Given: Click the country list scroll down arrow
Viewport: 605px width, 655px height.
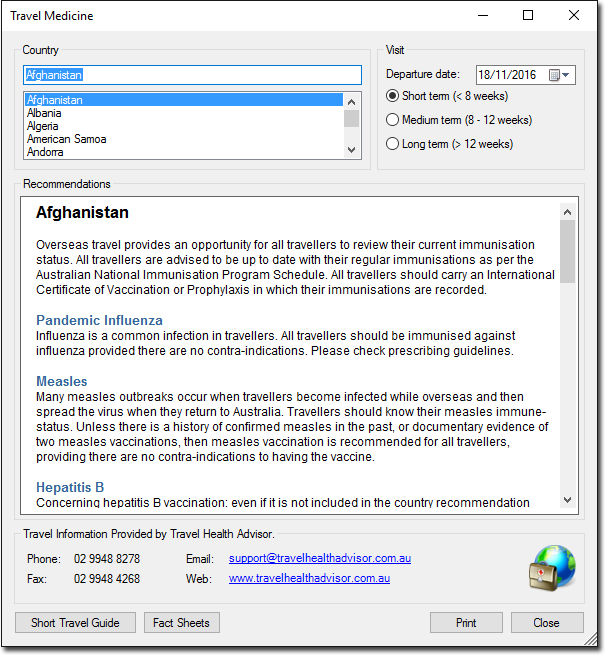Looking at the screenshot, I should point(351,150).
